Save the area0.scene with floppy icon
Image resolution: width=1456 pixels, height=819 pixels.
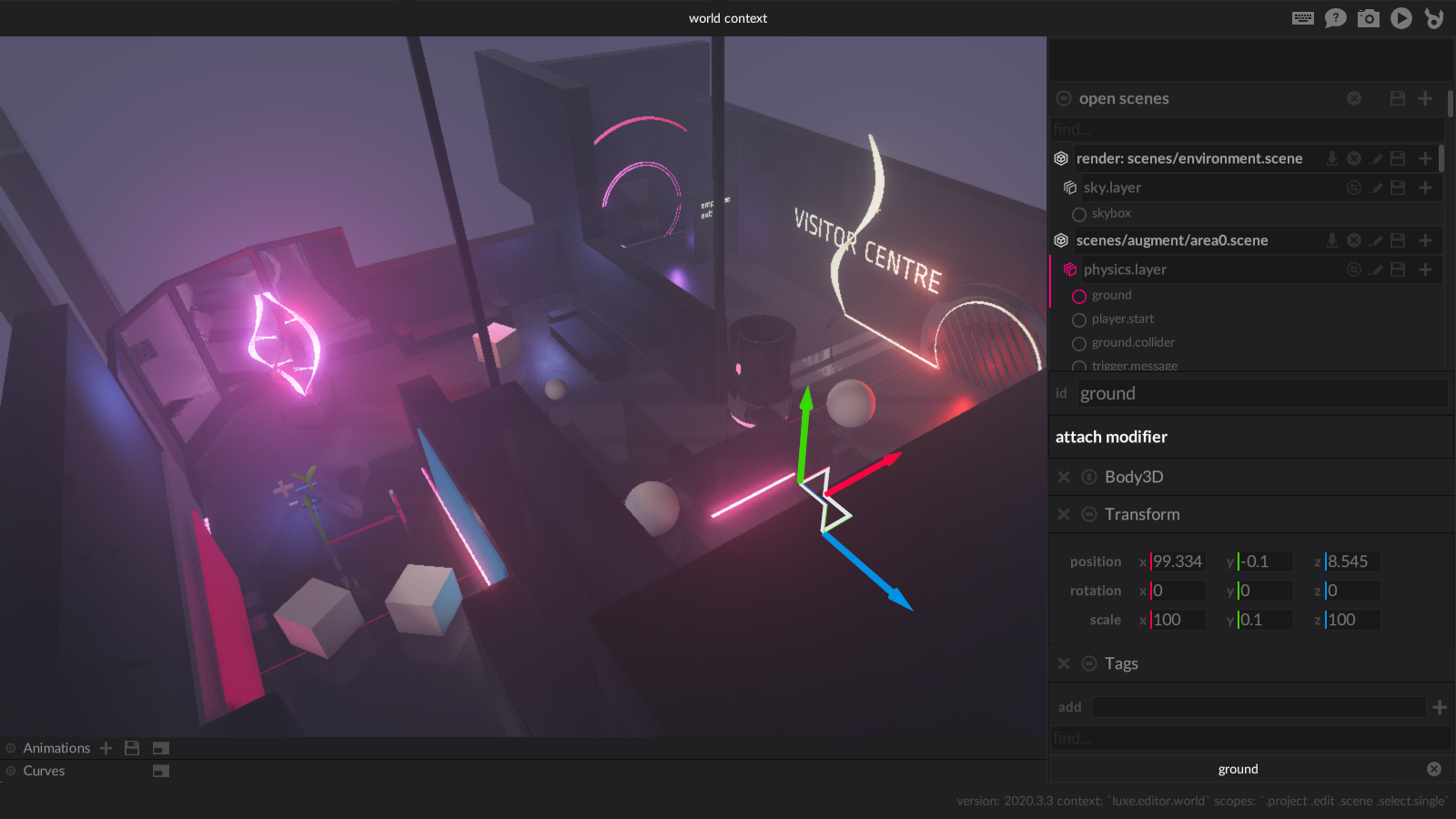1398,240
